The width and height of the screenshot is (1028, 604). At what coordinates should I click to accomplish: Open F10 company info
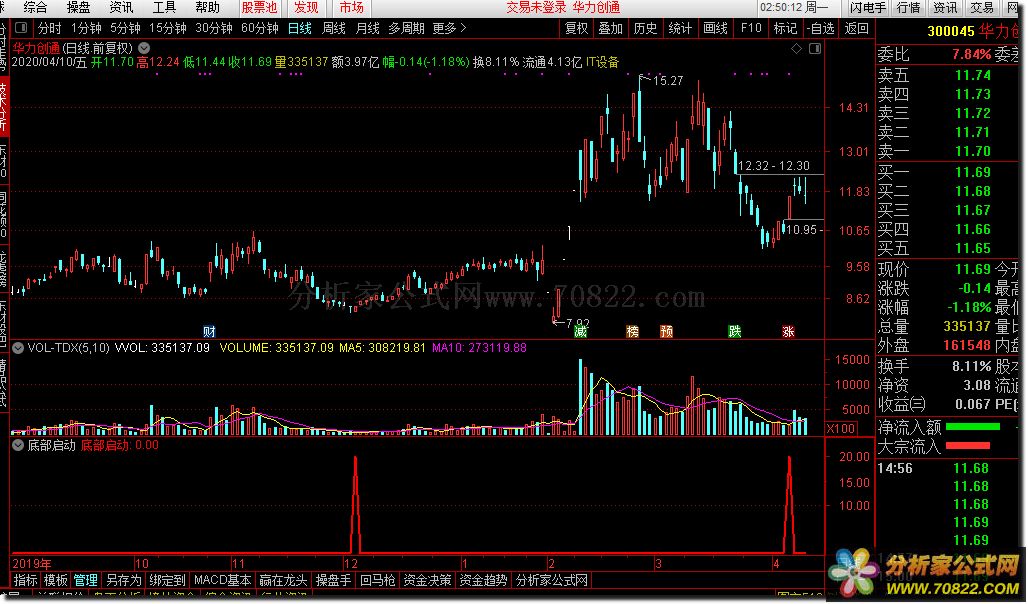point(751,28)
